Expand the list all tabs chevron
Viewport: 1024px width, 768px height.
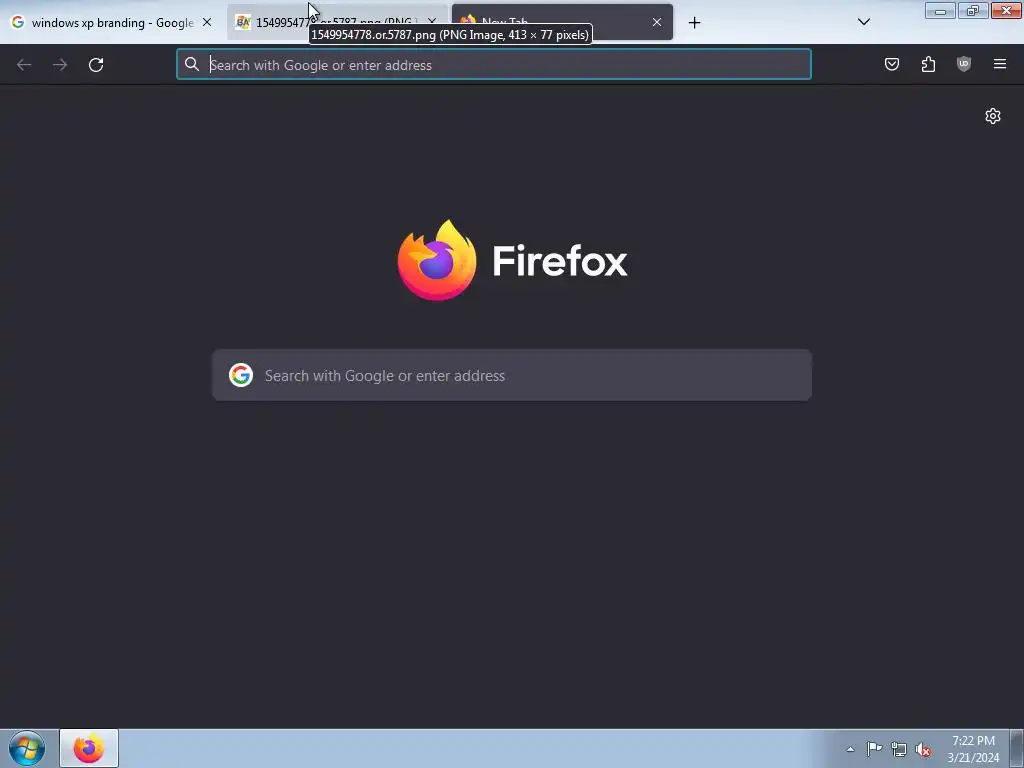click(863, 22)
